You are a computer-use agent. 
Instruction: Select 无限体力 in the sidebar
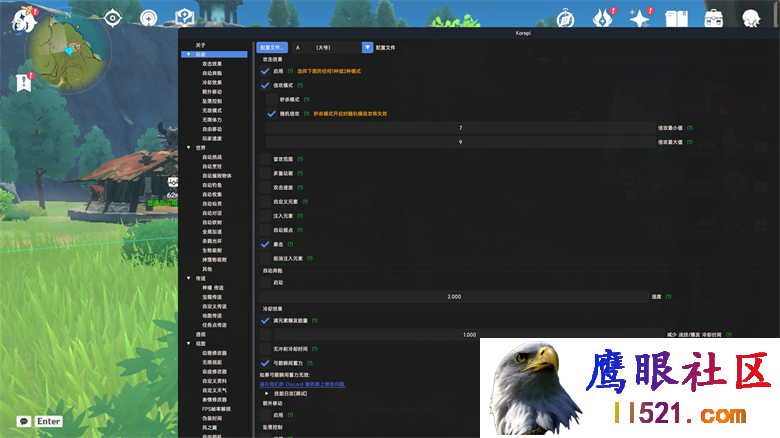212,120
